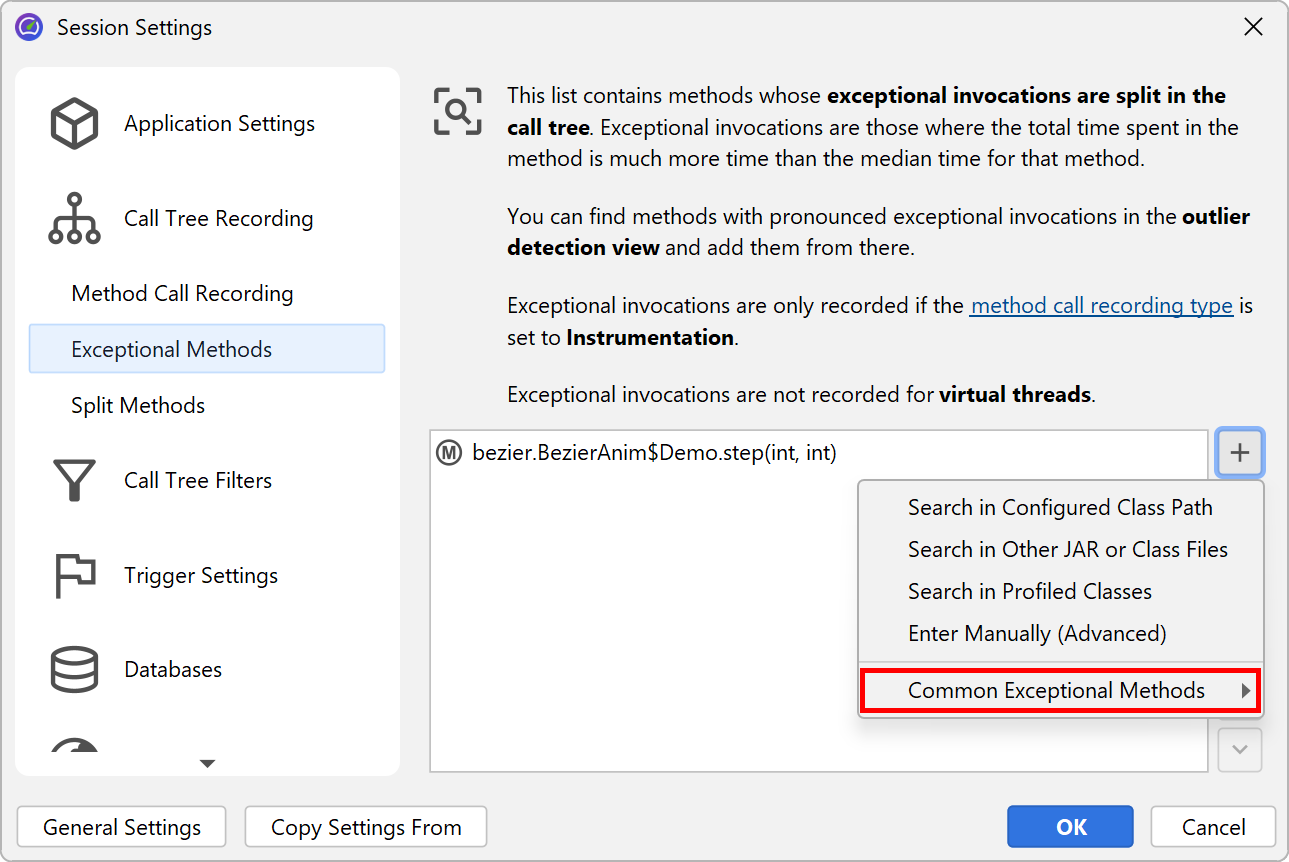The width and height of the screenshot is (1289, 862).
Task: Click the move-down chevron button beside list
Action: click(x=1240, y=750)
